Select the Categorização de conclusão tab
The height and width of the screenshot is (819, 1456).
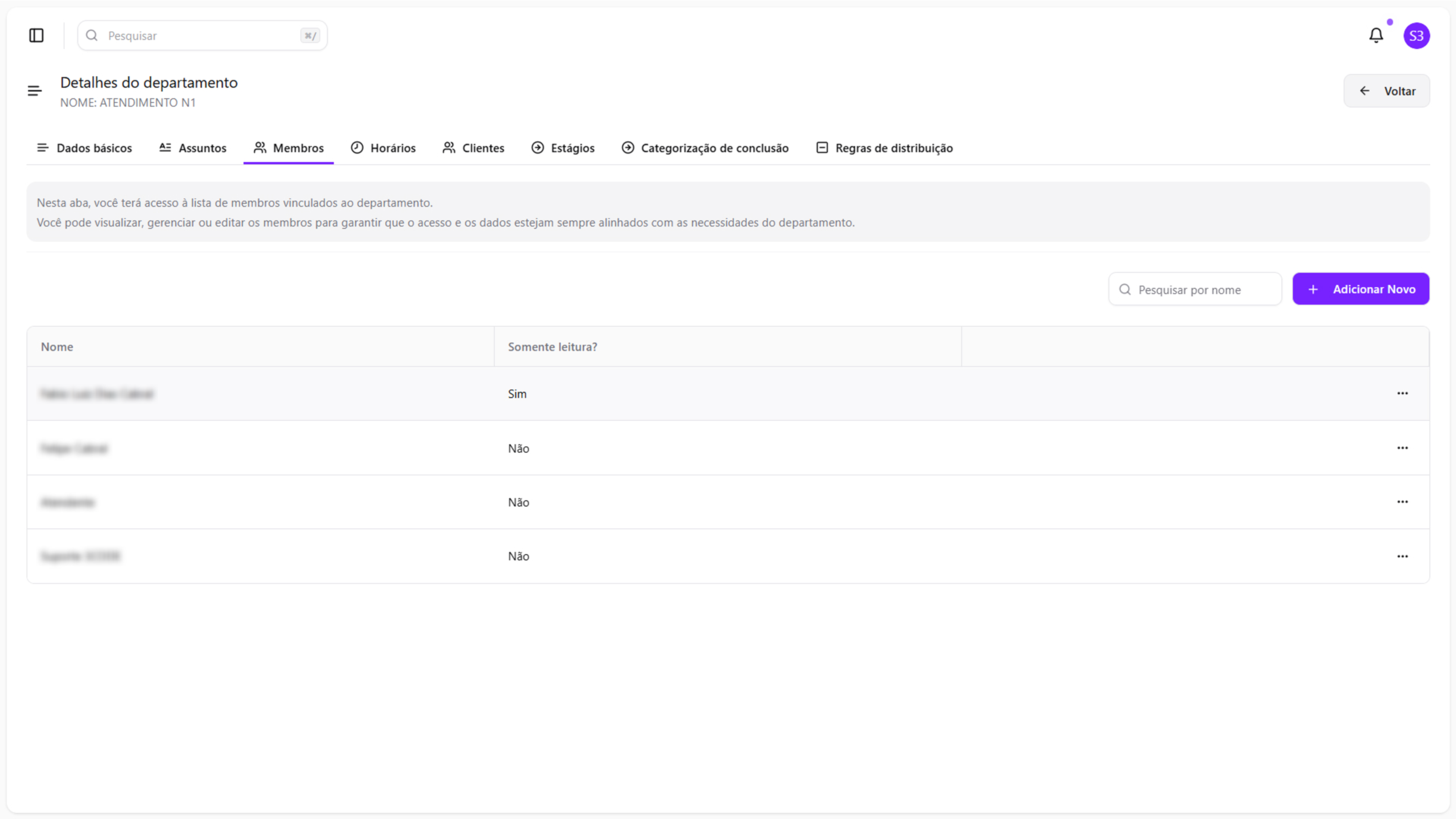(705, 148)
